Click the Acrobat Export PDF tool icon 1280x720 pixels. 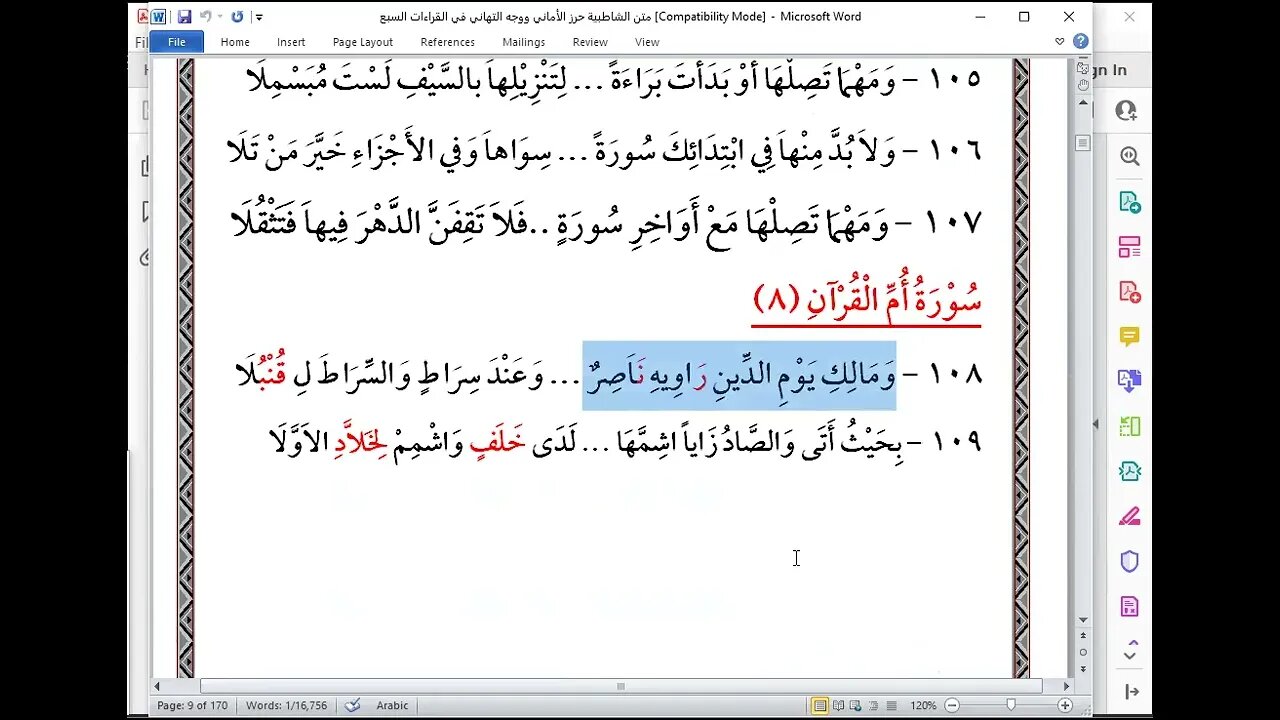1130,202
